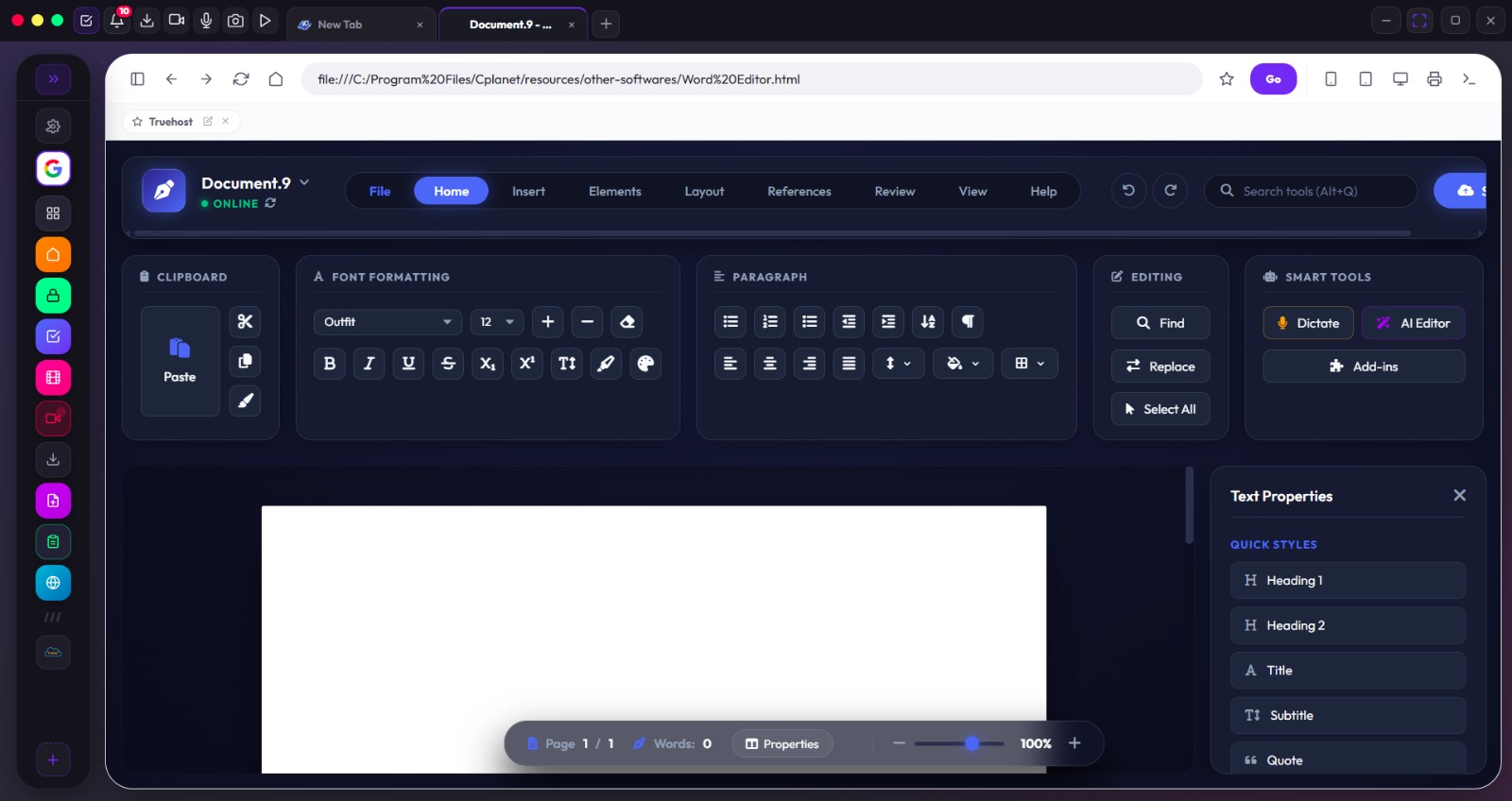Click the Cut scissors icon
1512x801 pixels.
[245, 322]
